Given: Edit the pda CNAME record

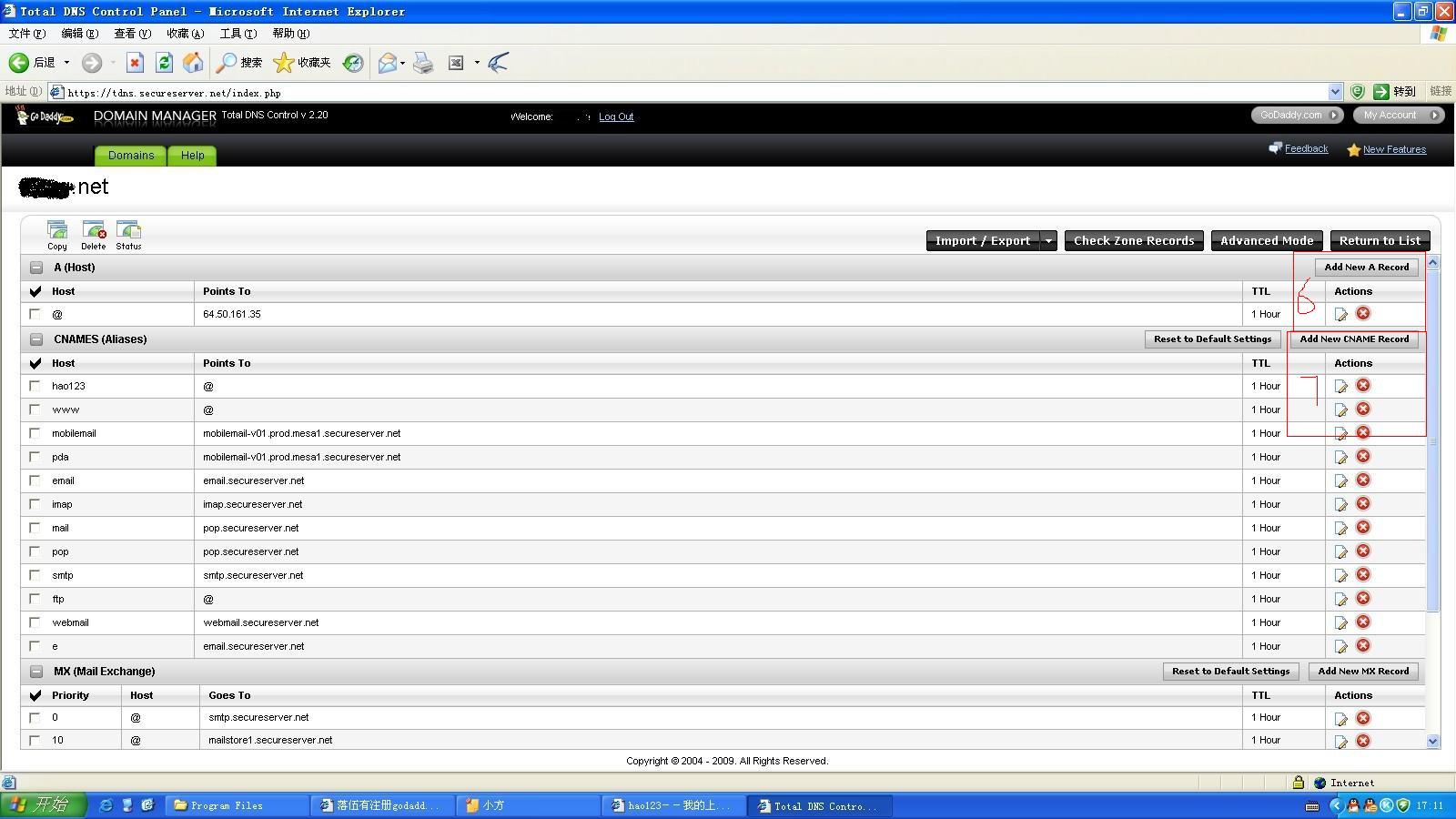Looking at the screenshot, I should tap(1341, 457).
